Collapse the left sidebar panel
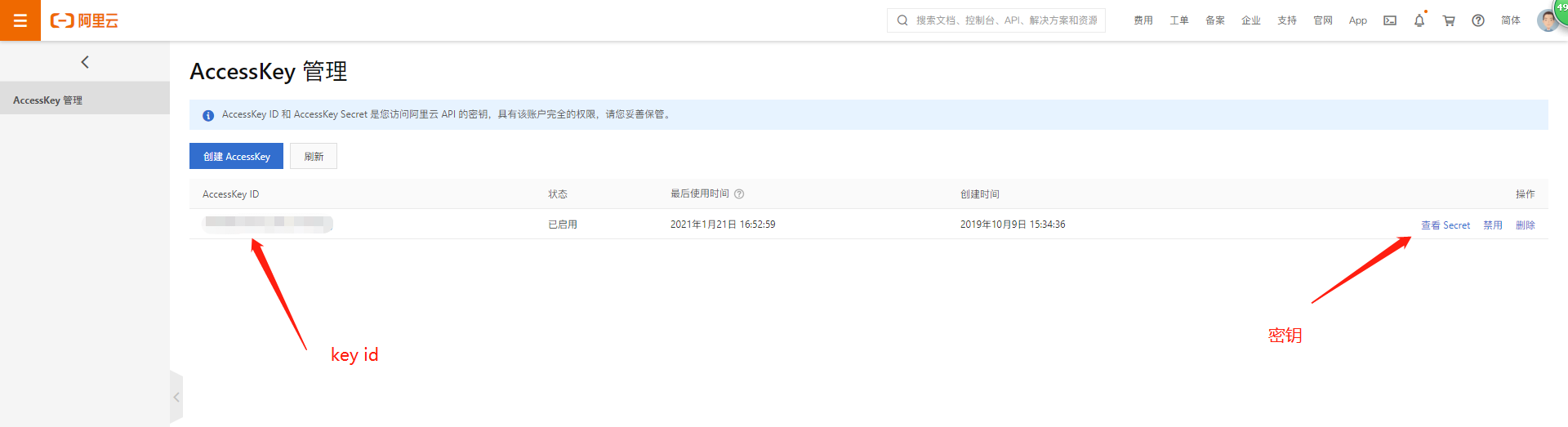Screen dimensions: 1568x427 coord(176,398)
